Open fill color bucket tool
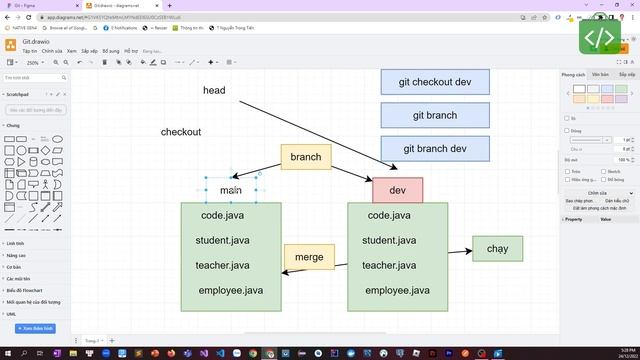 [x=143, y=62]
